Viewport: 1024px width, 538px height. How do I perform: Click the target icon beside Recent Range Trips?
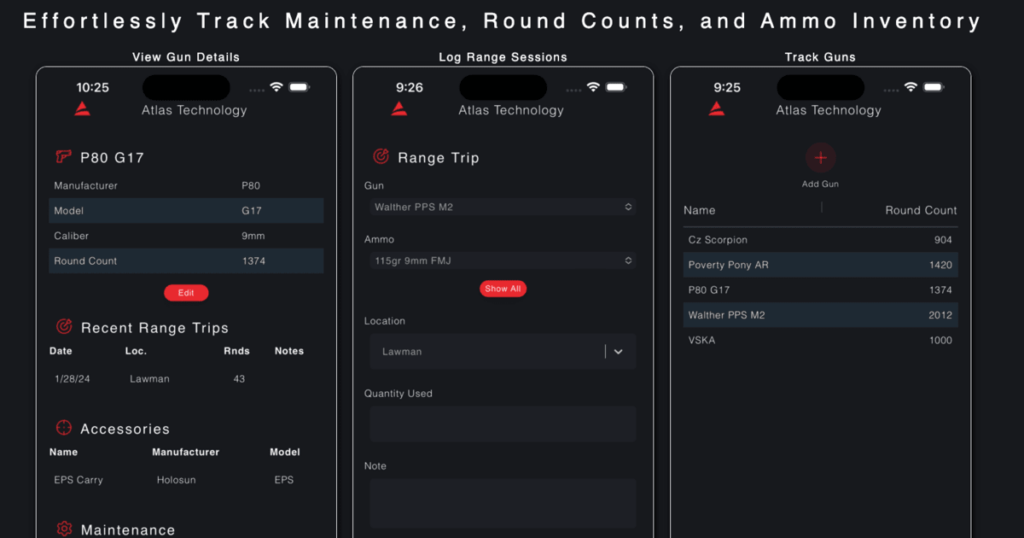click(x=64, y=327)
